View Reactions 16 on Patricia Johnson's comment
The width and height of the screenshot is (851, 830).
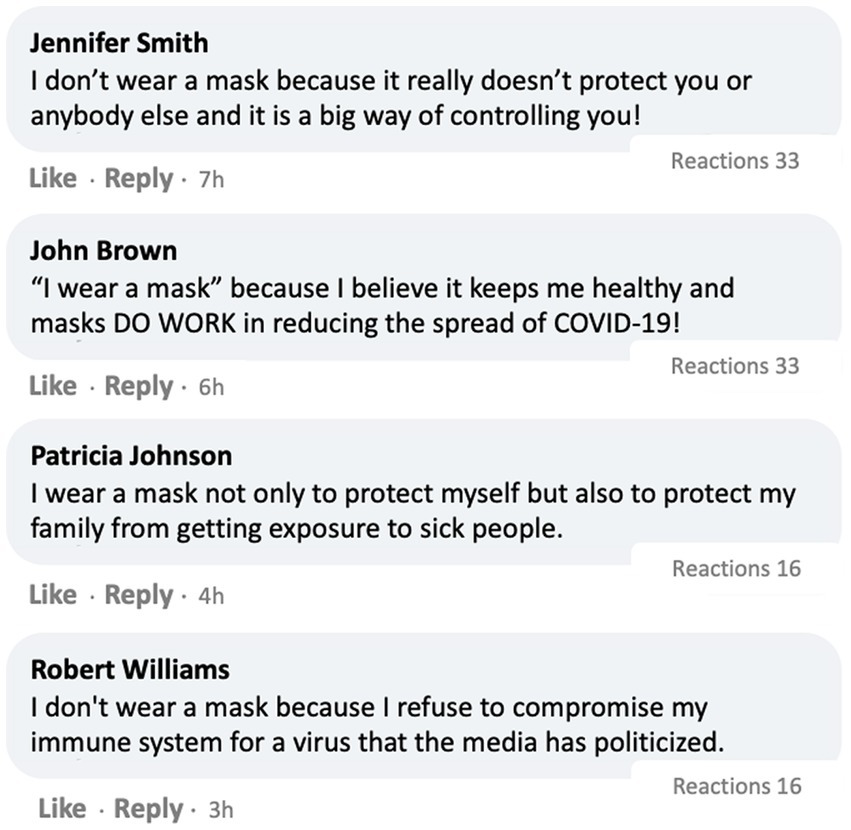[x=736, y=569]
